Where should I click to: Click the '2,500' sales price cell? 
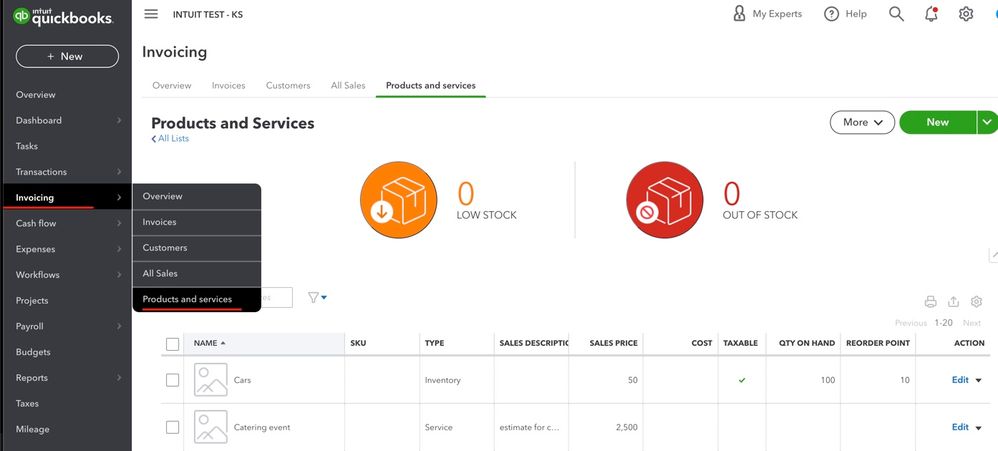tap(626, 427)
